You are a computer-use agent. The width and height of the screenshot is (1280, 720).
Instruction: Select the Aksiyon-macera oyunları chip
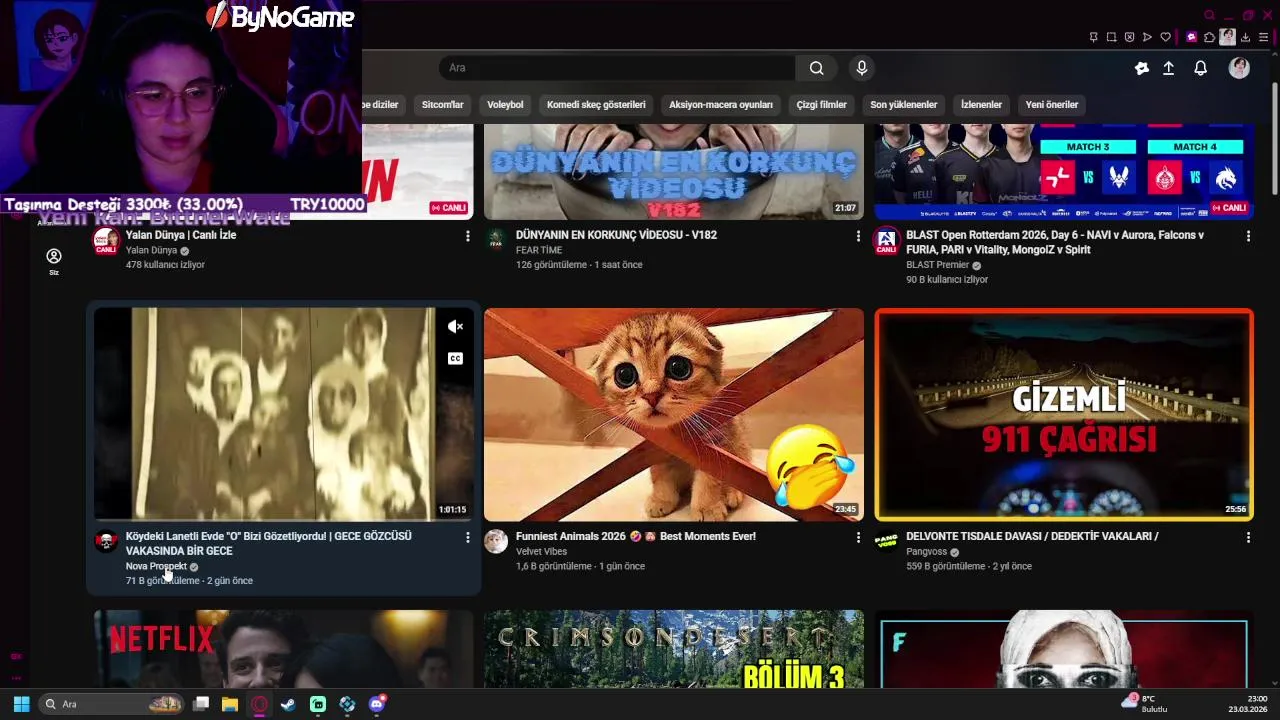coord(721,105)
